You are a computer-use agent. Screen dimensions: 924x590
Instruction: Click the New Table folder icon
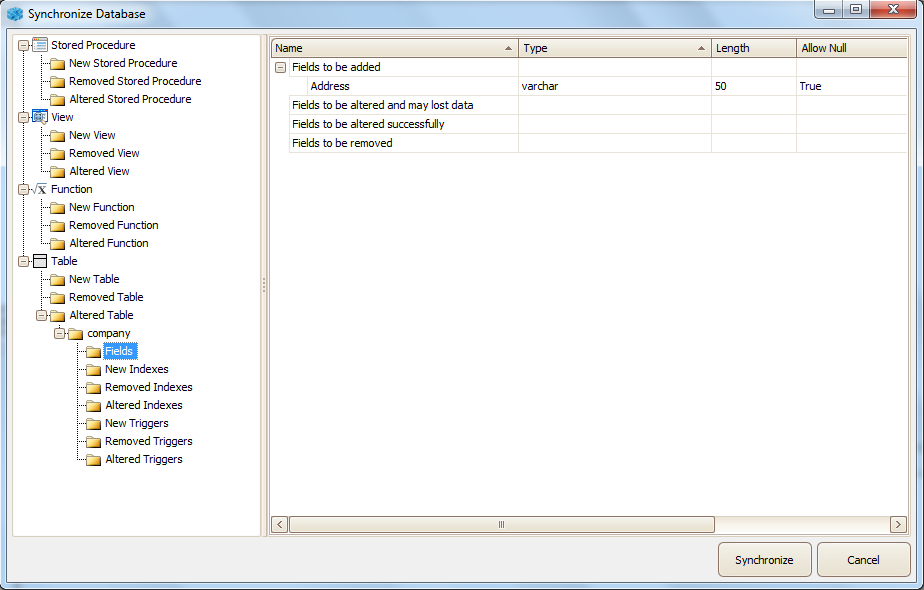[x=57, y=279]
